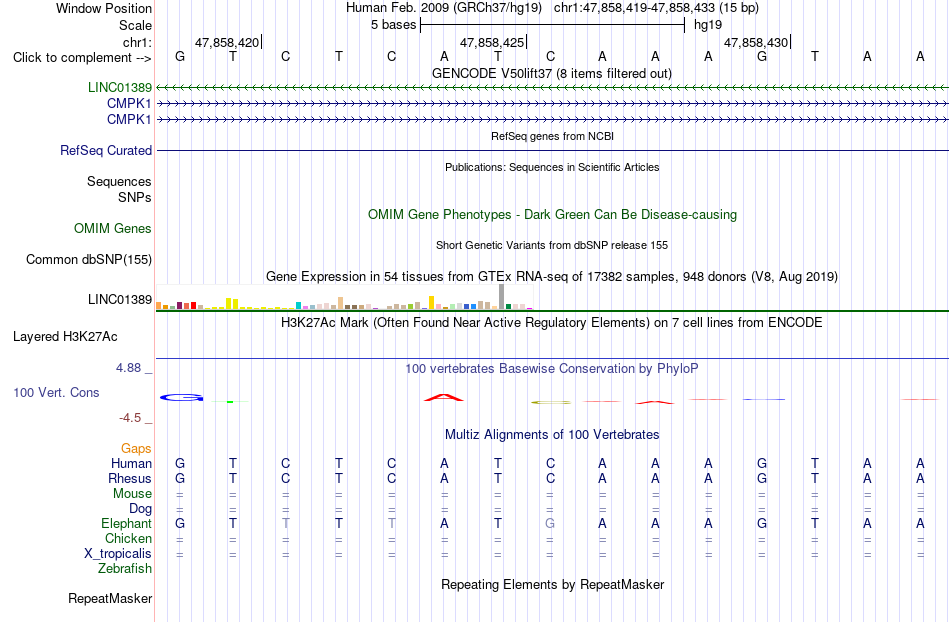
Task: Click the 'Click to complement -->' label
Action: coord(82,58)
